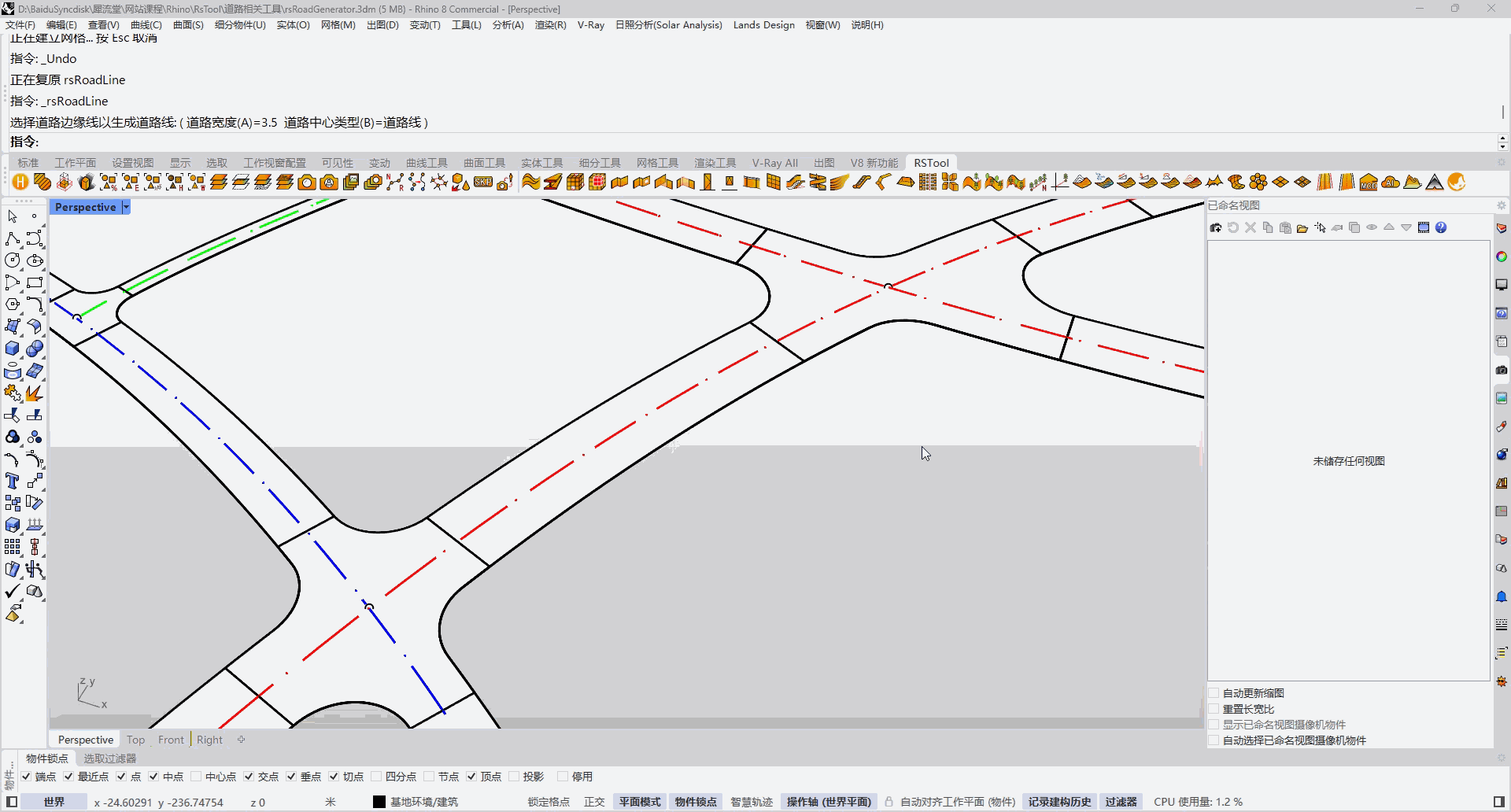Check 自动更新缩图 option

[x=1214, y=693]
